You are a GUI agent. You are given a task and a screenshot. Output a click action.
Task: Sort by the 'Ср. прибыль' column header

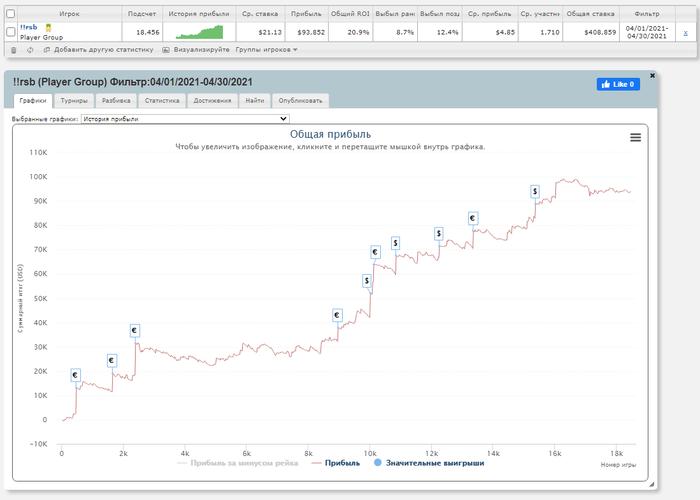490,14
